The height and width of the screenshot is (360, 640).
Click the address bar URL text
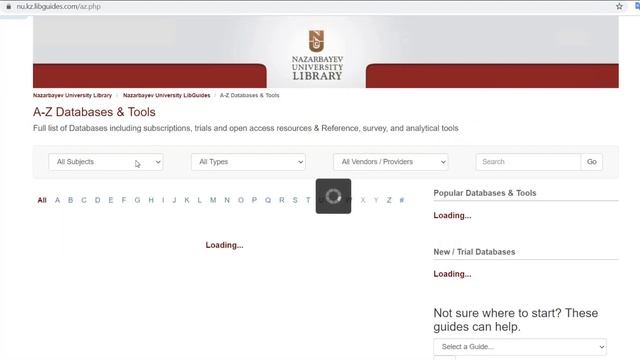pos(58,7)
